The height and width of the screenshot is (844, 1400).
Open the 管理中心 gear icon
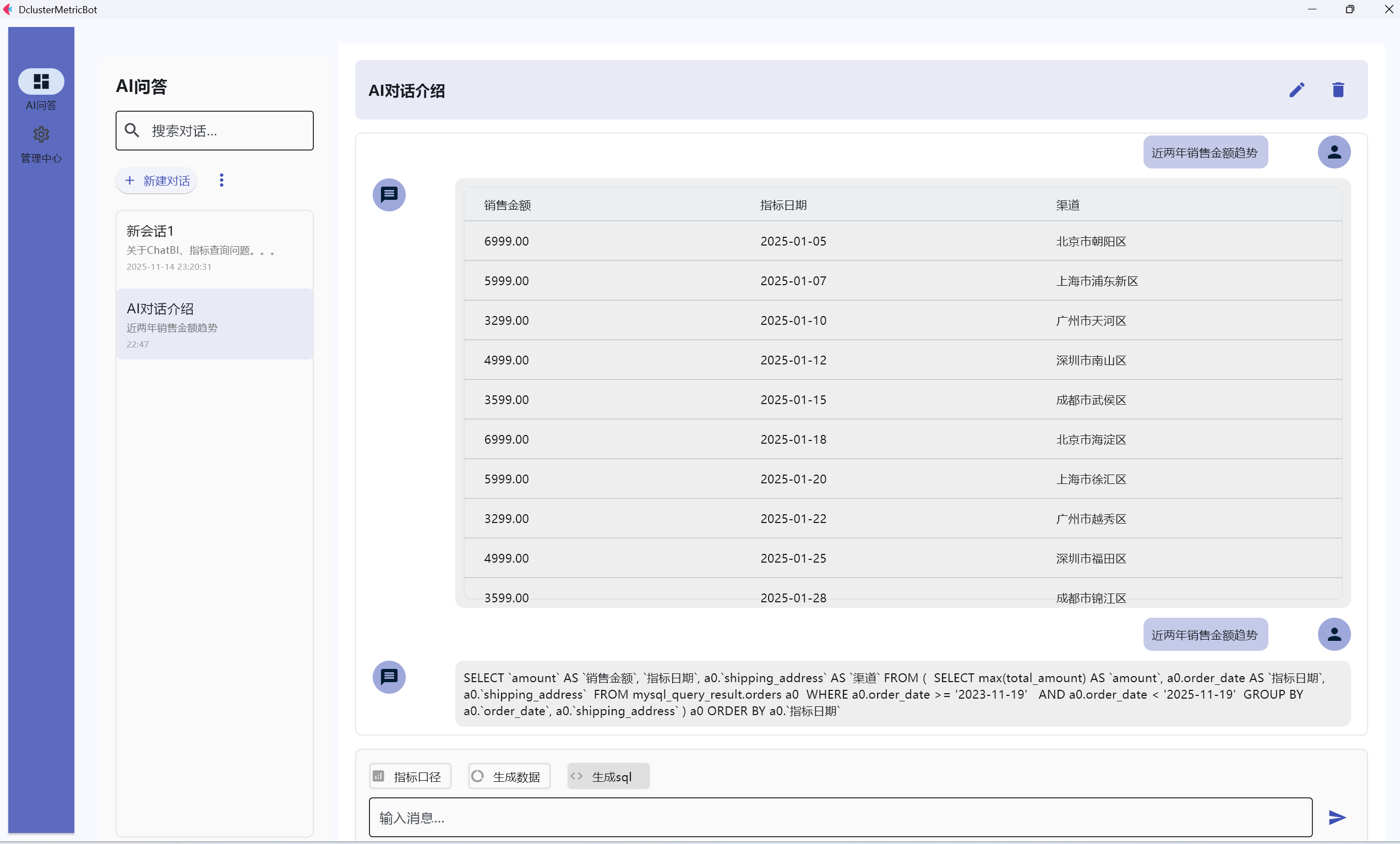tap(41, 135)
